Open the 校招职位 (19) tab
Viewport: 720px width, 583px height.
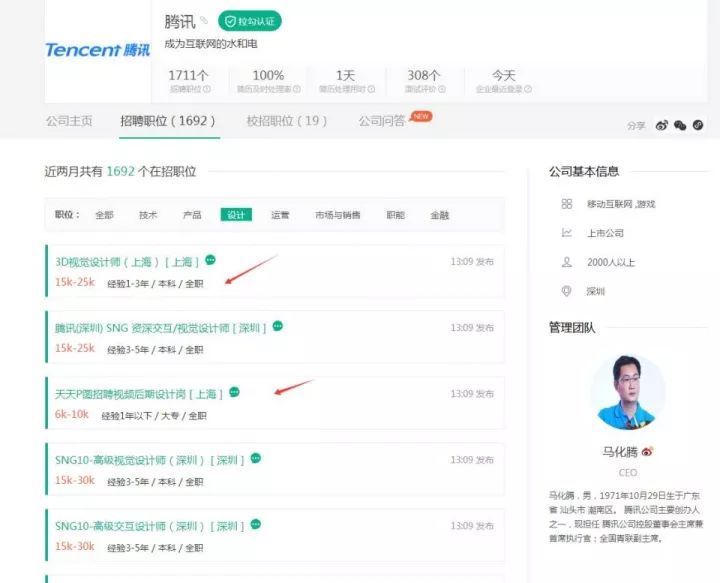[x=287, y=121]
